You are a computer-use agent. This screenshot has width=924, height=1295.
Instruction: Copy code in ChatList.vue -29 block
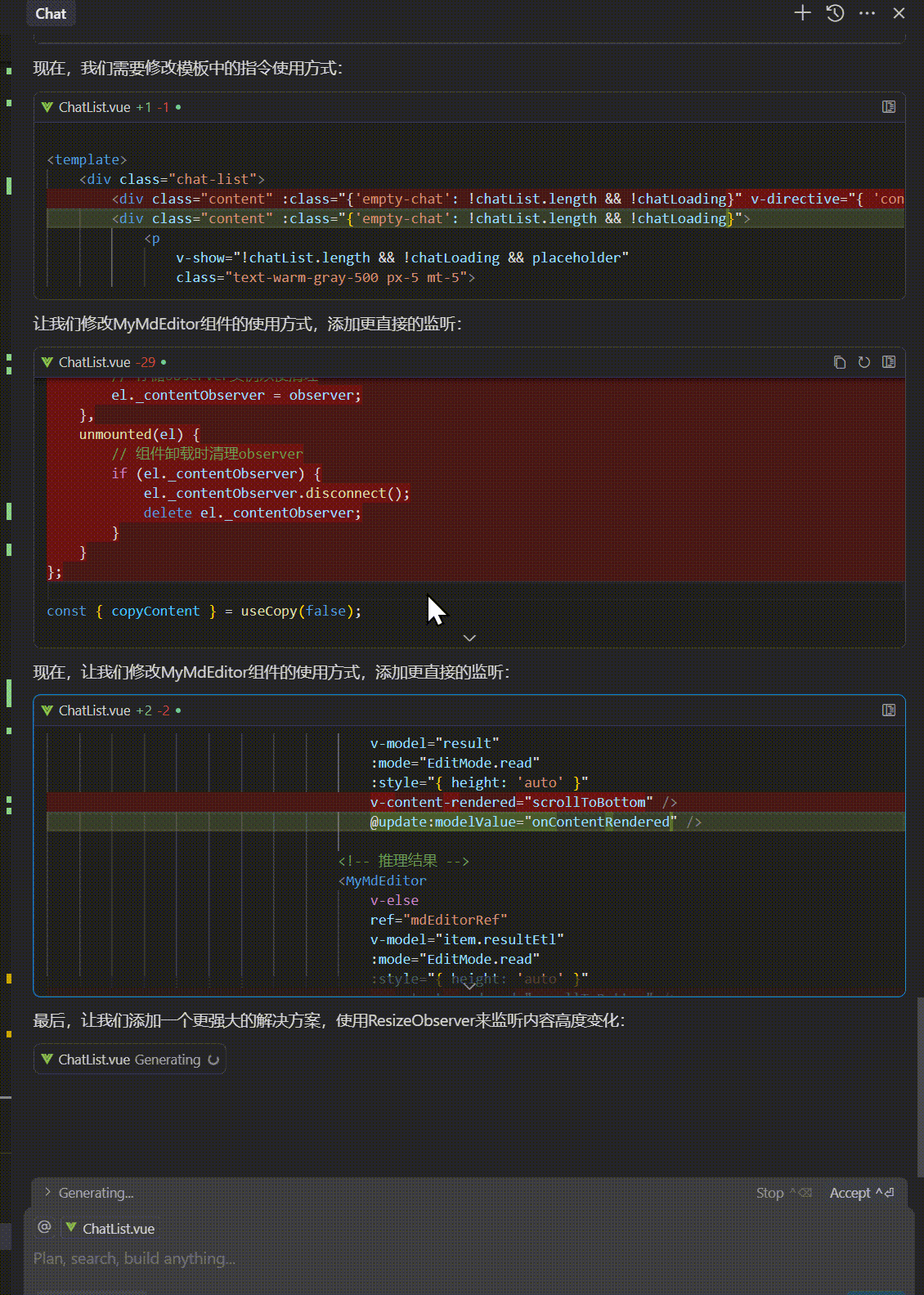pyautogui.click(x=840, y=362)
